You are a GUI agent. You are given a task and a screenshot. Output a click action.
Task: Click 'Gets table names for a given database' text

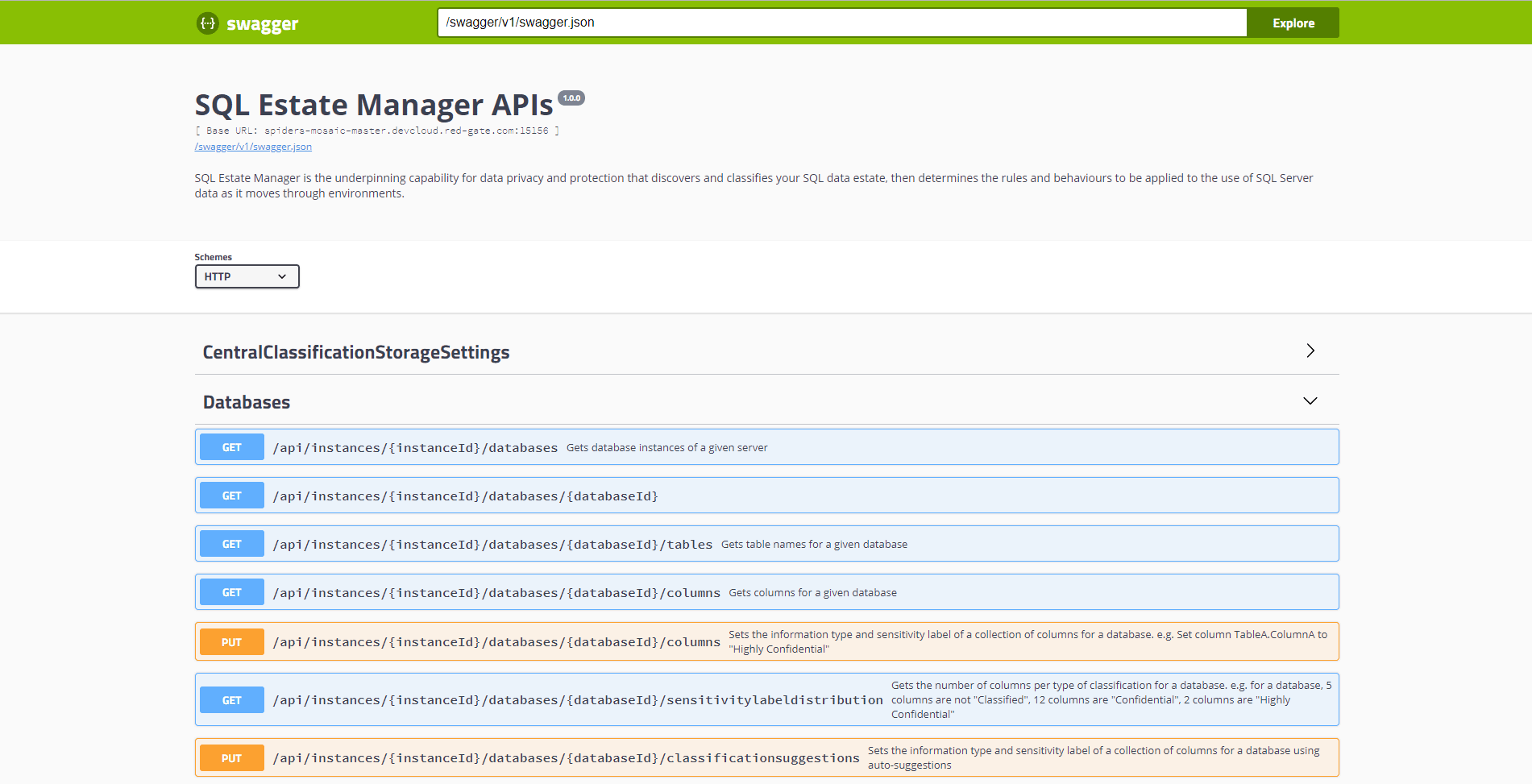[x=814, y=545]
